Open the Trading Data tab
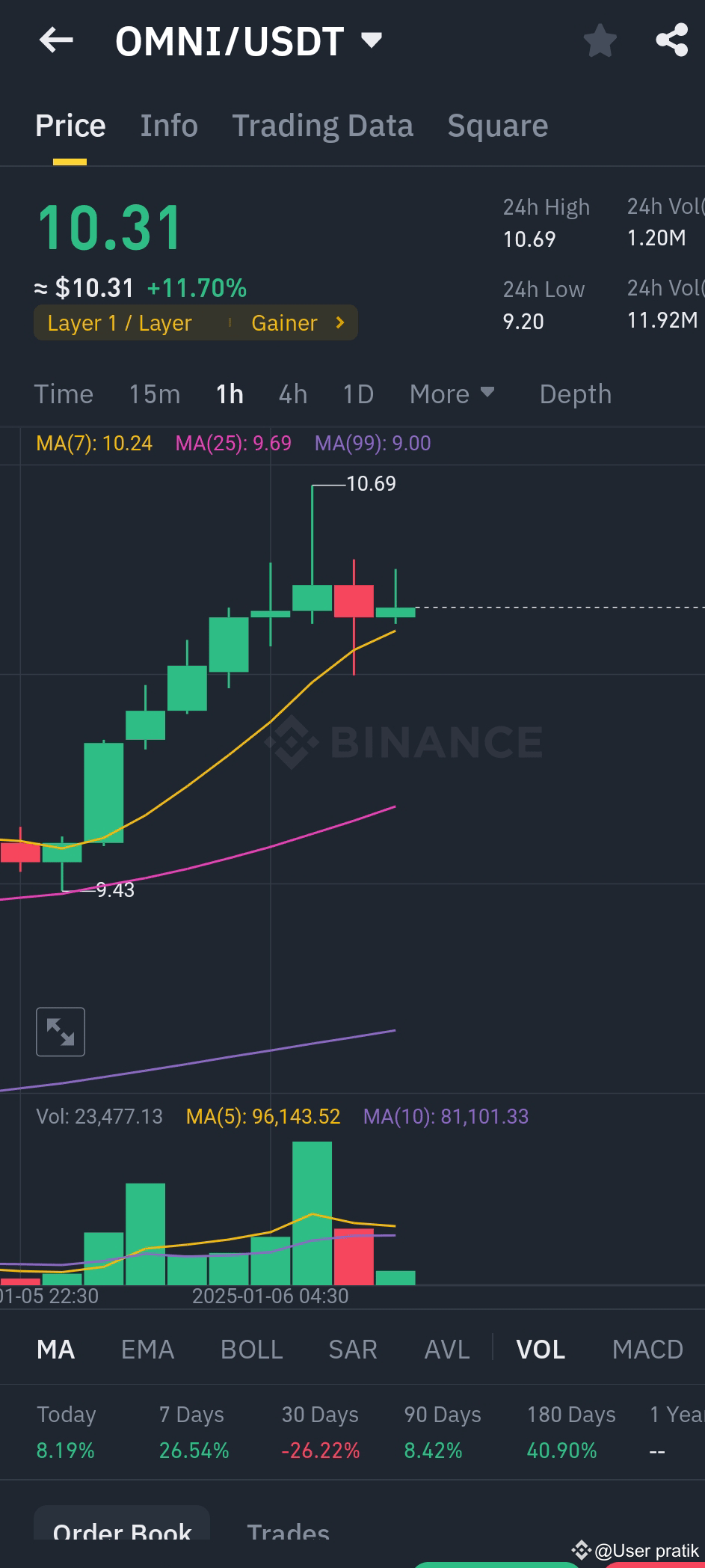Screen dimensions: 705x1568 click(322, 126)
